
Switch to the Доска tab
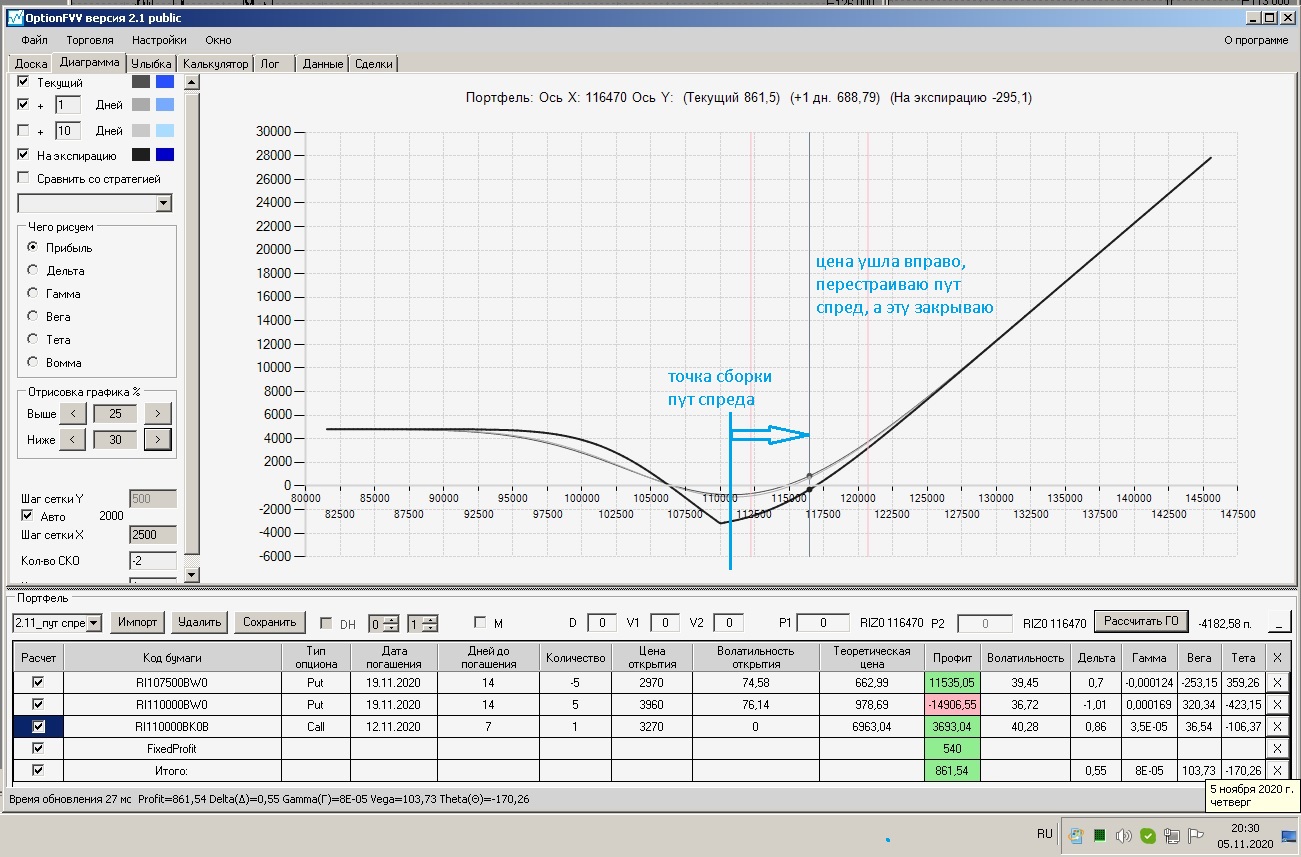click(31, 64)
